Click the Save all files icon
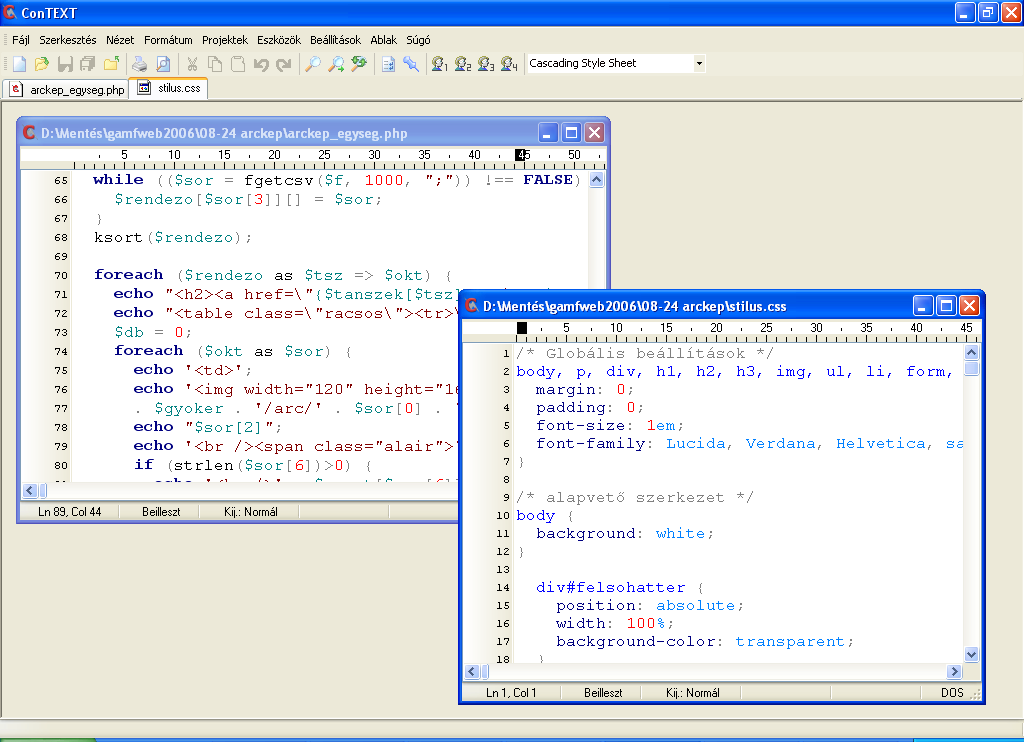This screenshot has height=742, width=1024. 88,63
